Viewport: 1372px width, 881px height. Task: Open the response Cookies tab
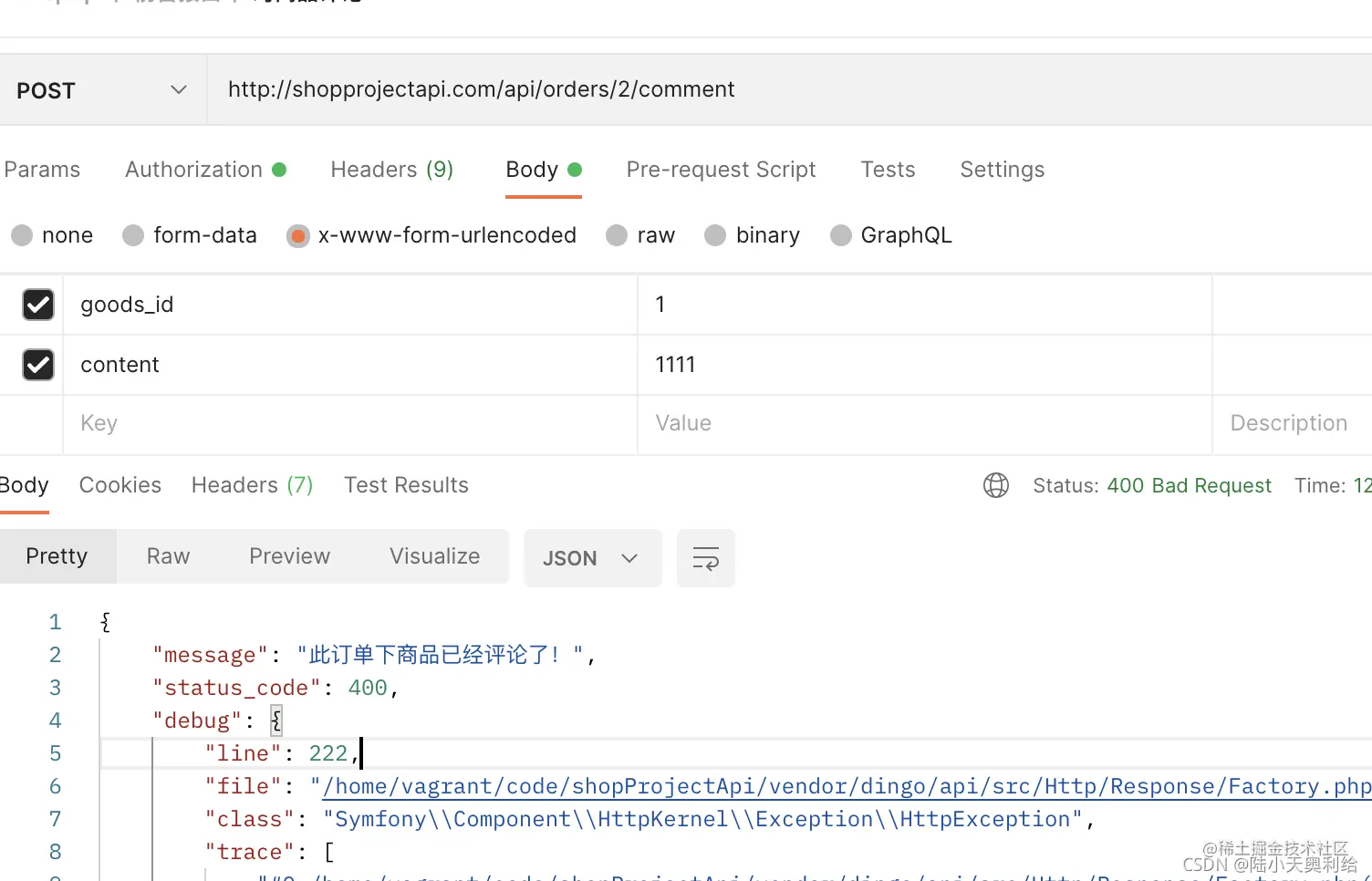click(x=120, y=485)
